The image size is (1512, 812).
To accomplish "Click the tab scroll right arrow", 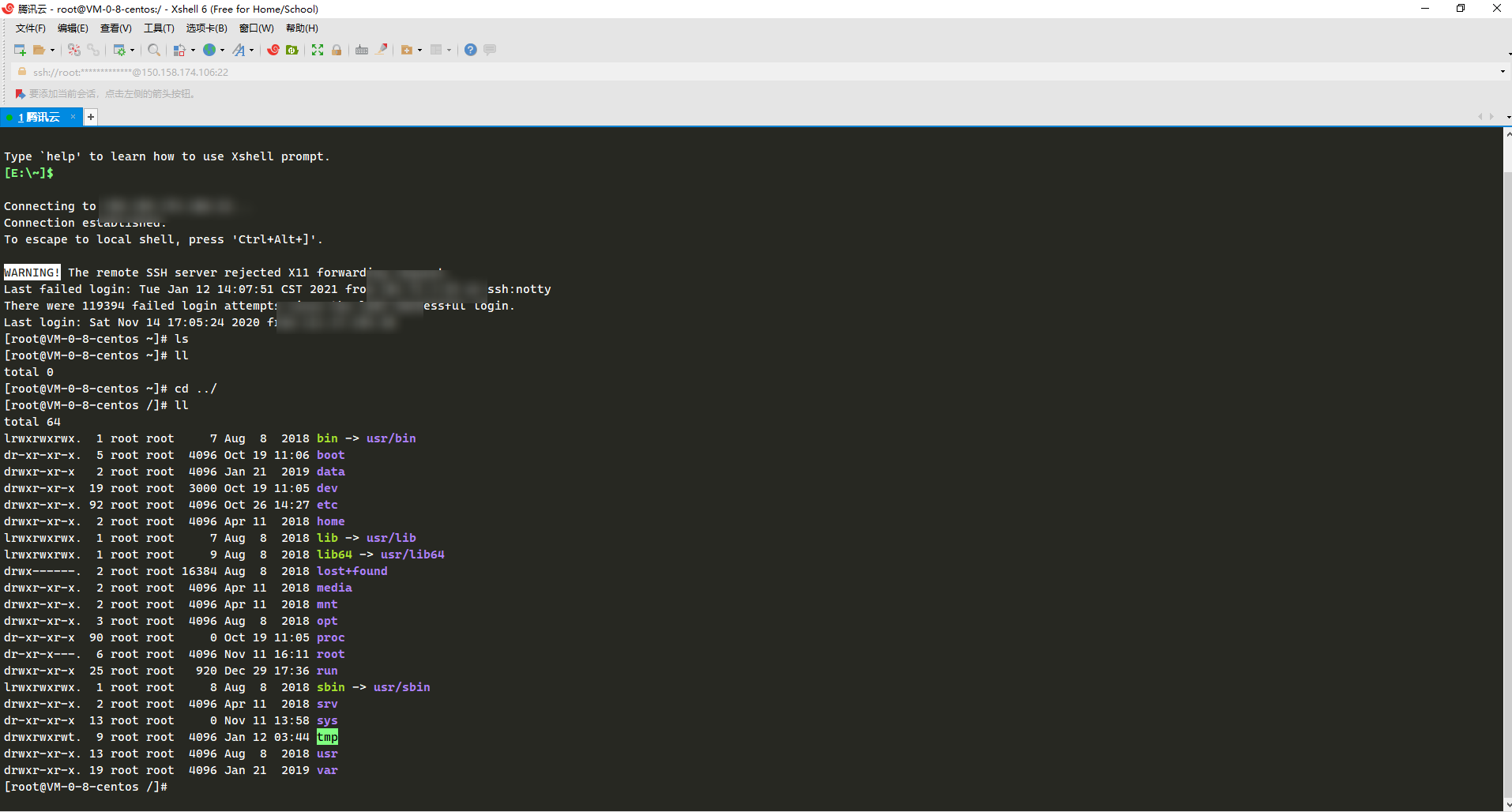I will [x=1491, y=117].
